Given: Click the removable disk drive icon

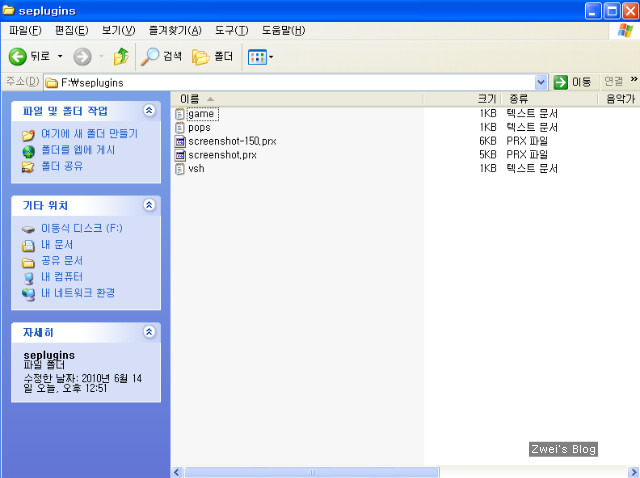Looking at the screenshot, I should coord(28,230).
